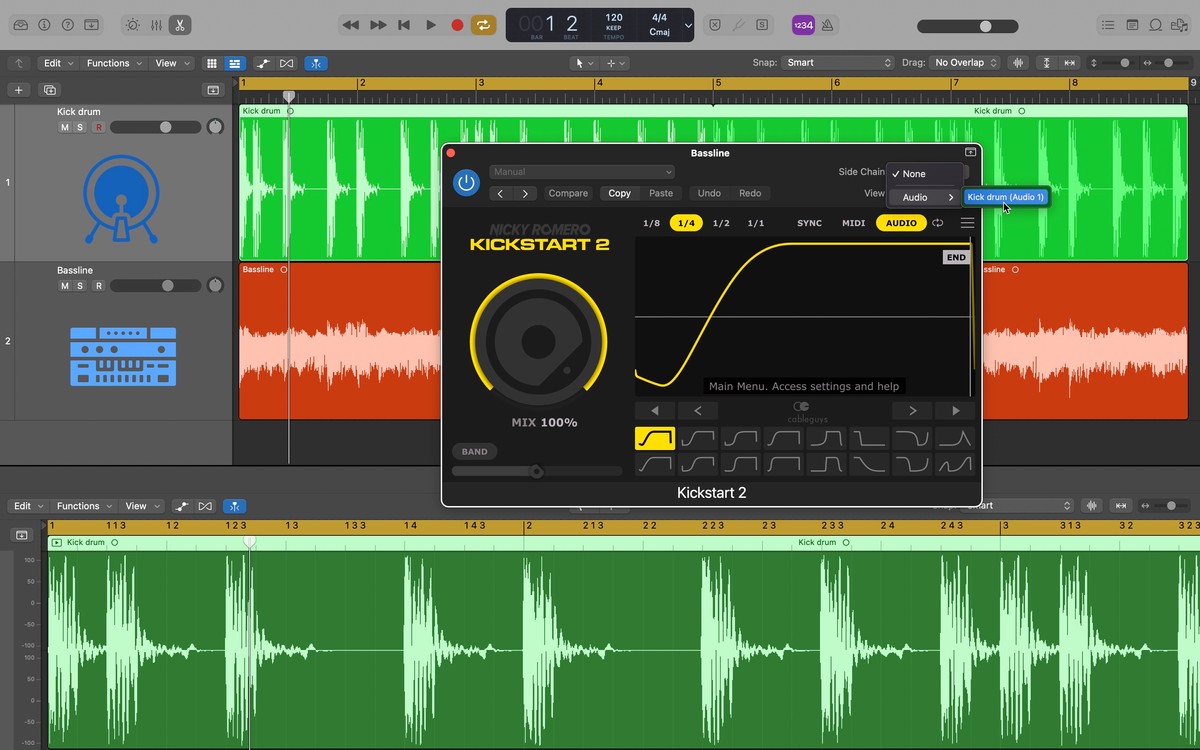Click the Kick drum track icon
The width and height of the screenshot is (1200, 750).
click(121, 199)
